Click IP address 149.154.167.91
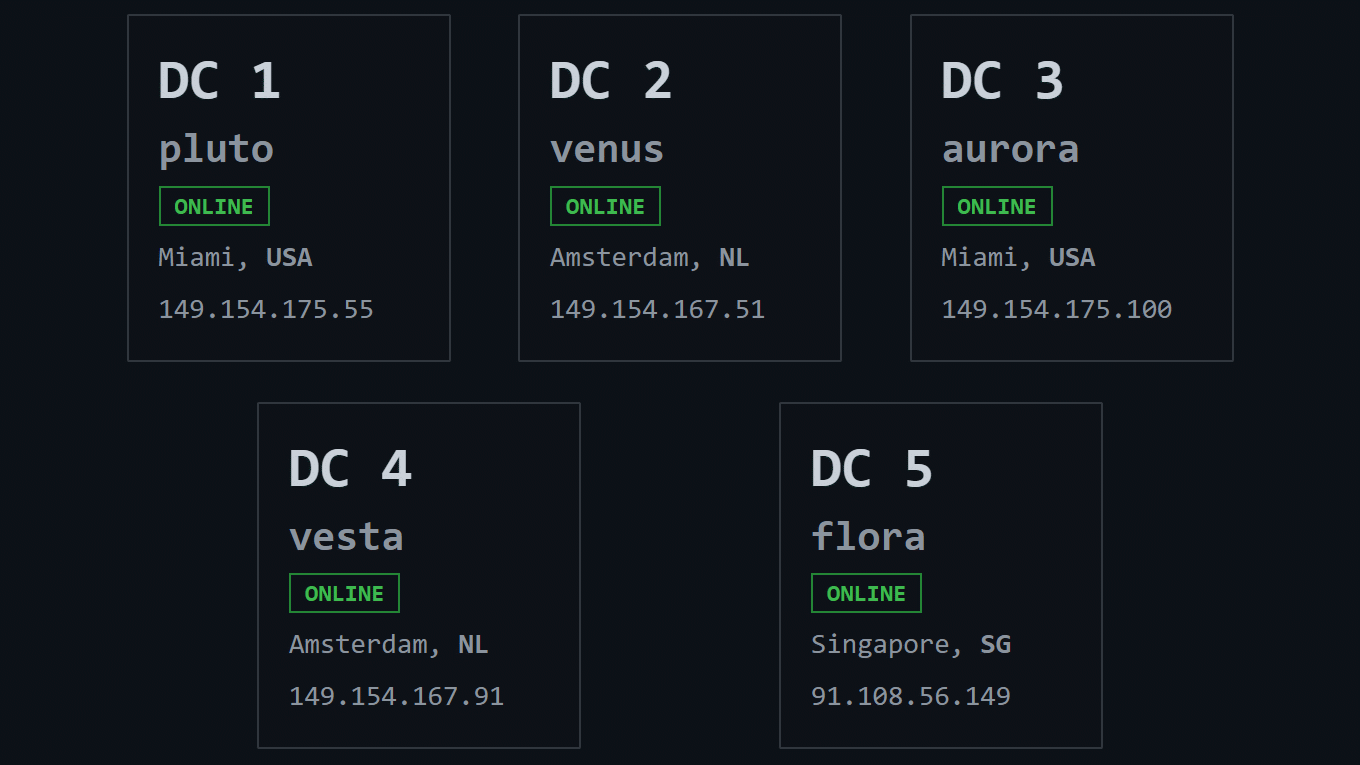The image size is (1360, 765). point(396,696)
